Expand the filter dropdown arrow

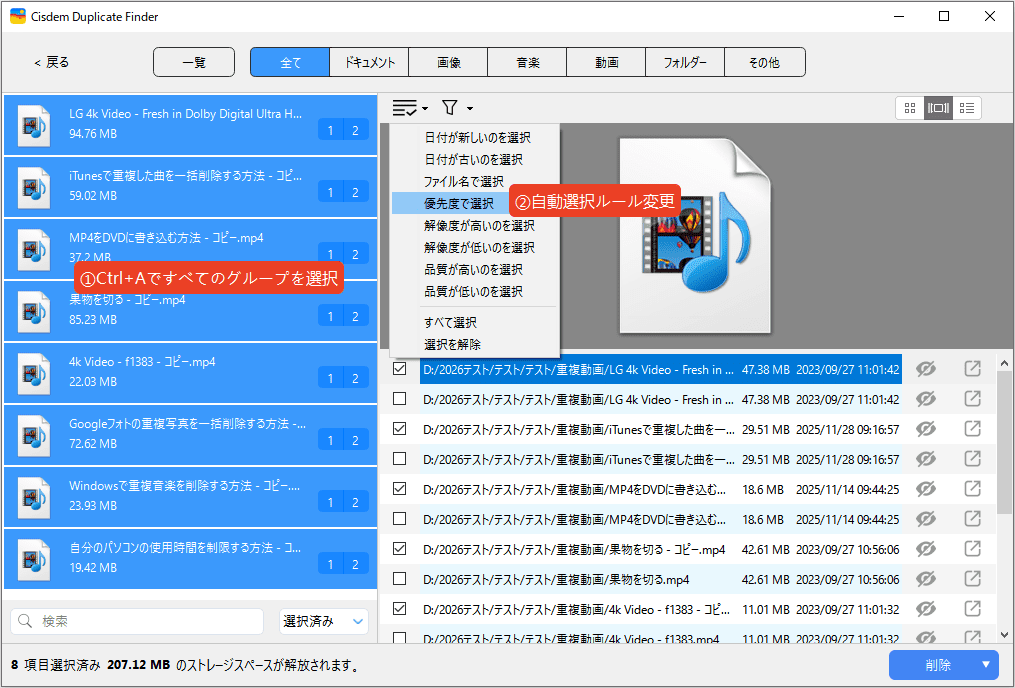470,108
